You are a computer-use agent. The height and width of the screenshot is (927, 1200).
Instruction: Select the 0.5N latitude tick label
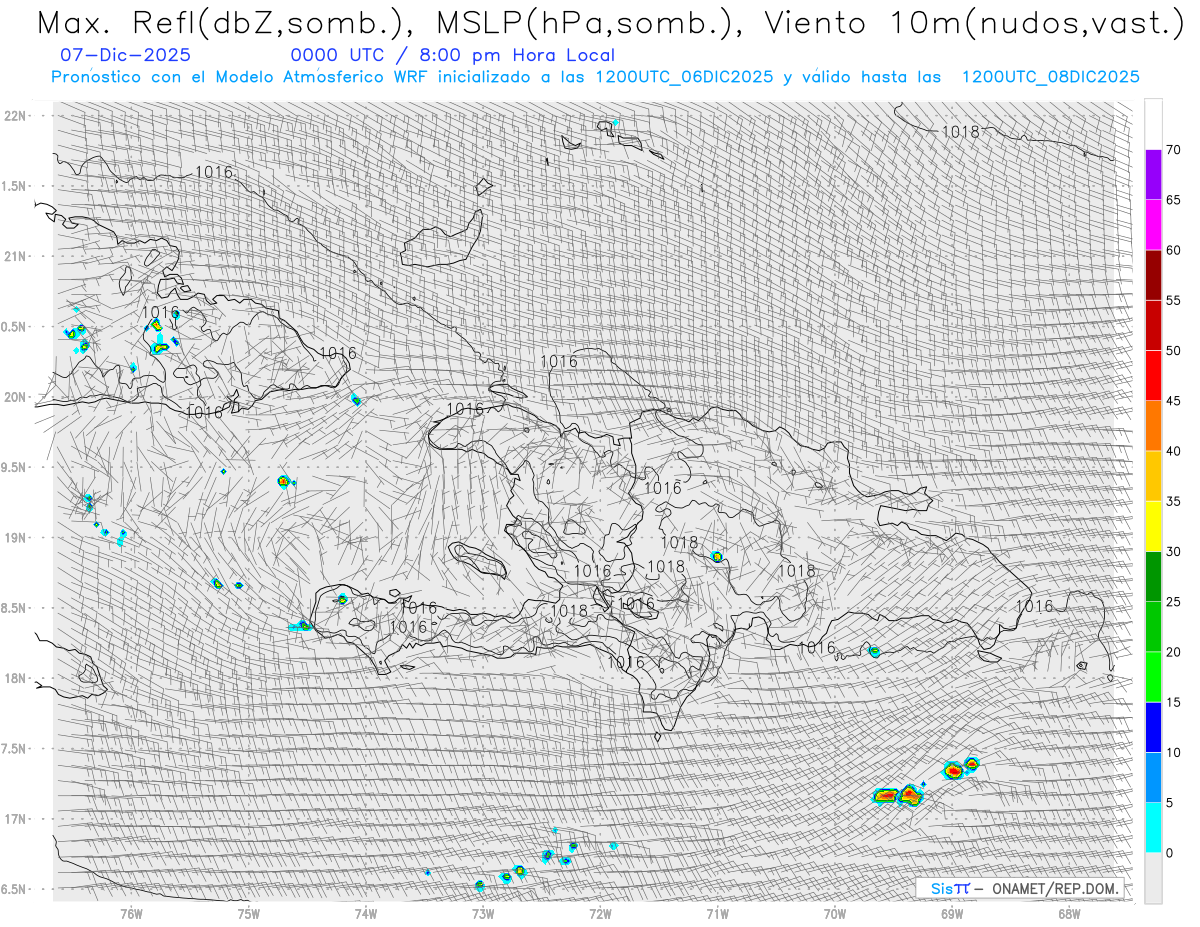[x=15, y=327]
